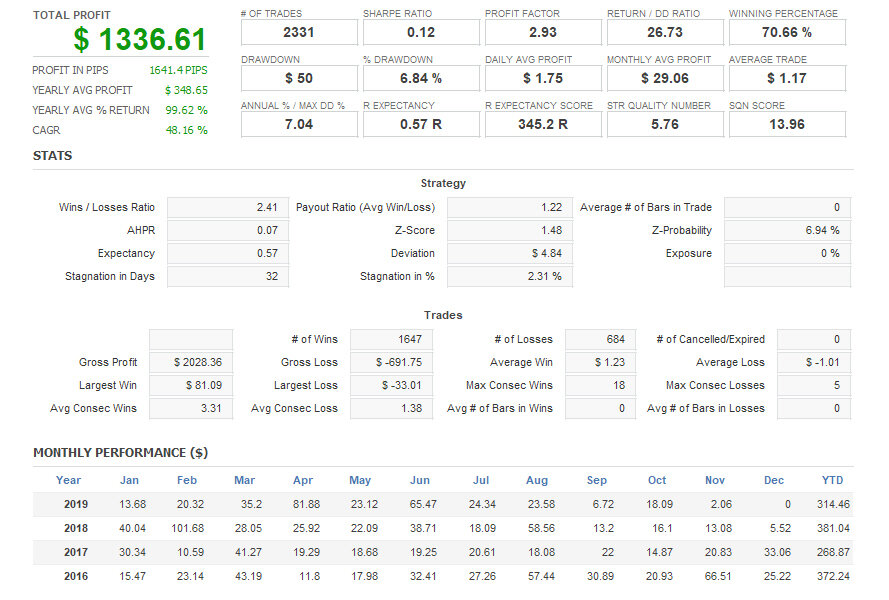Select Gross Loss field $ -691.75
The image size is (889, 600).
pyautogui.click(x=391, y=362)
